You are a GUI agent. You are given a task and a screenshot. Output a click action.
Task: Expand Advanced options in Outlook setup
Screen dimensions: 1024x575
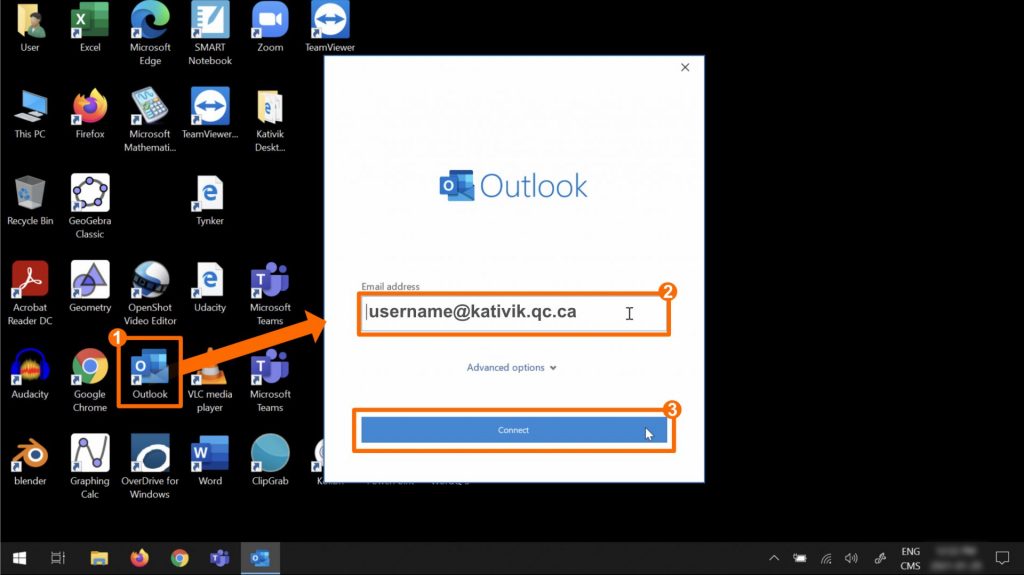(511, 368)
